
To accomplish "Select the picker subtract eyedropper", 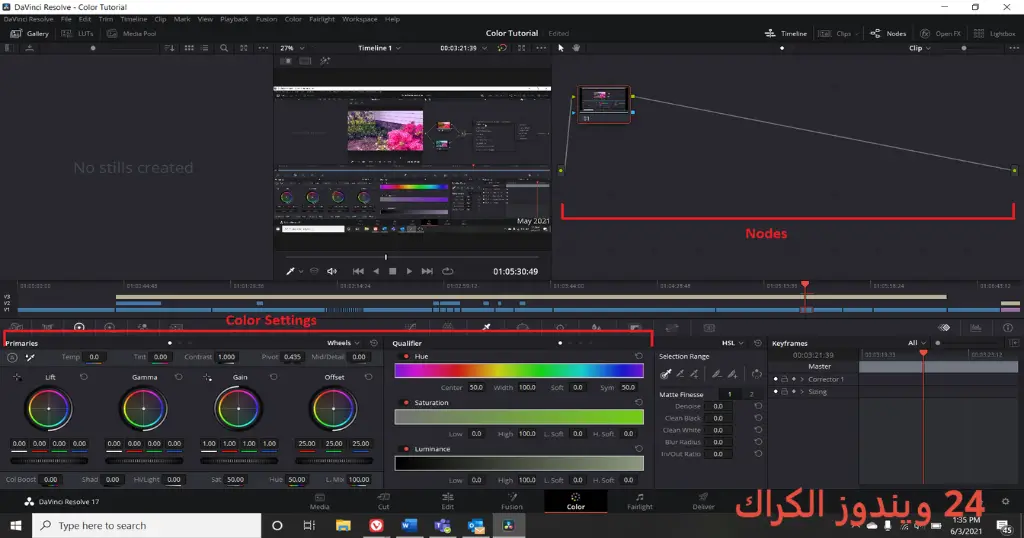I will tap(680, 374).
